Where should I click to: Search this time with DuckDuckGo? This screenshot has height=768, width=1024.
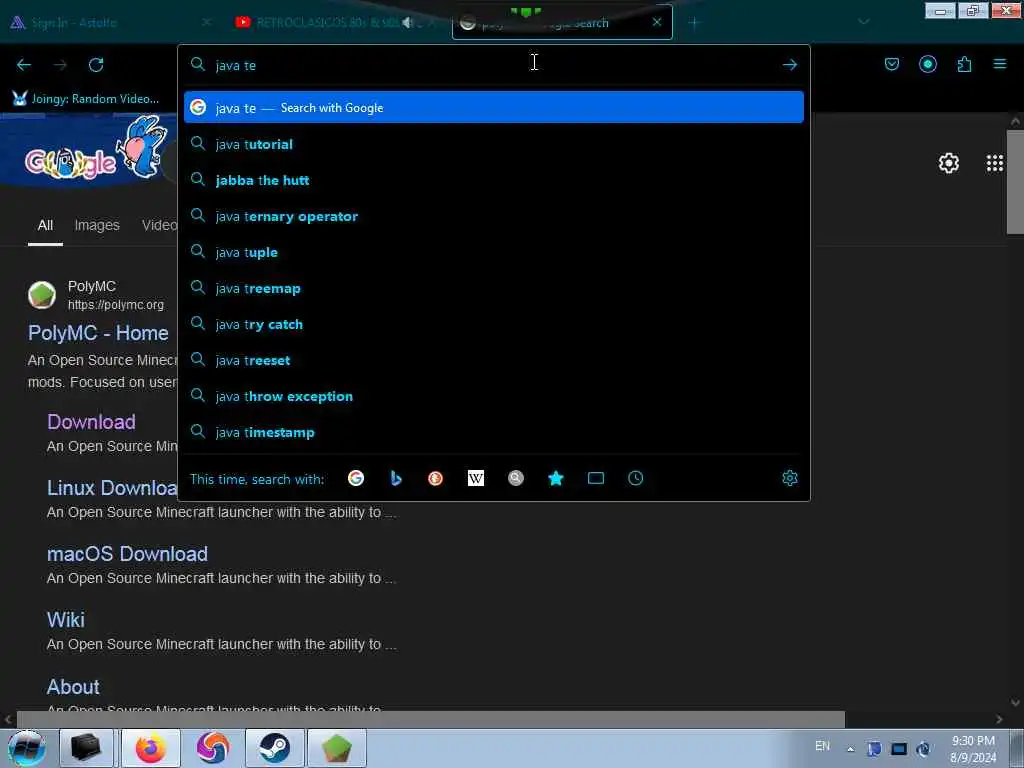[x=436, y=478]
